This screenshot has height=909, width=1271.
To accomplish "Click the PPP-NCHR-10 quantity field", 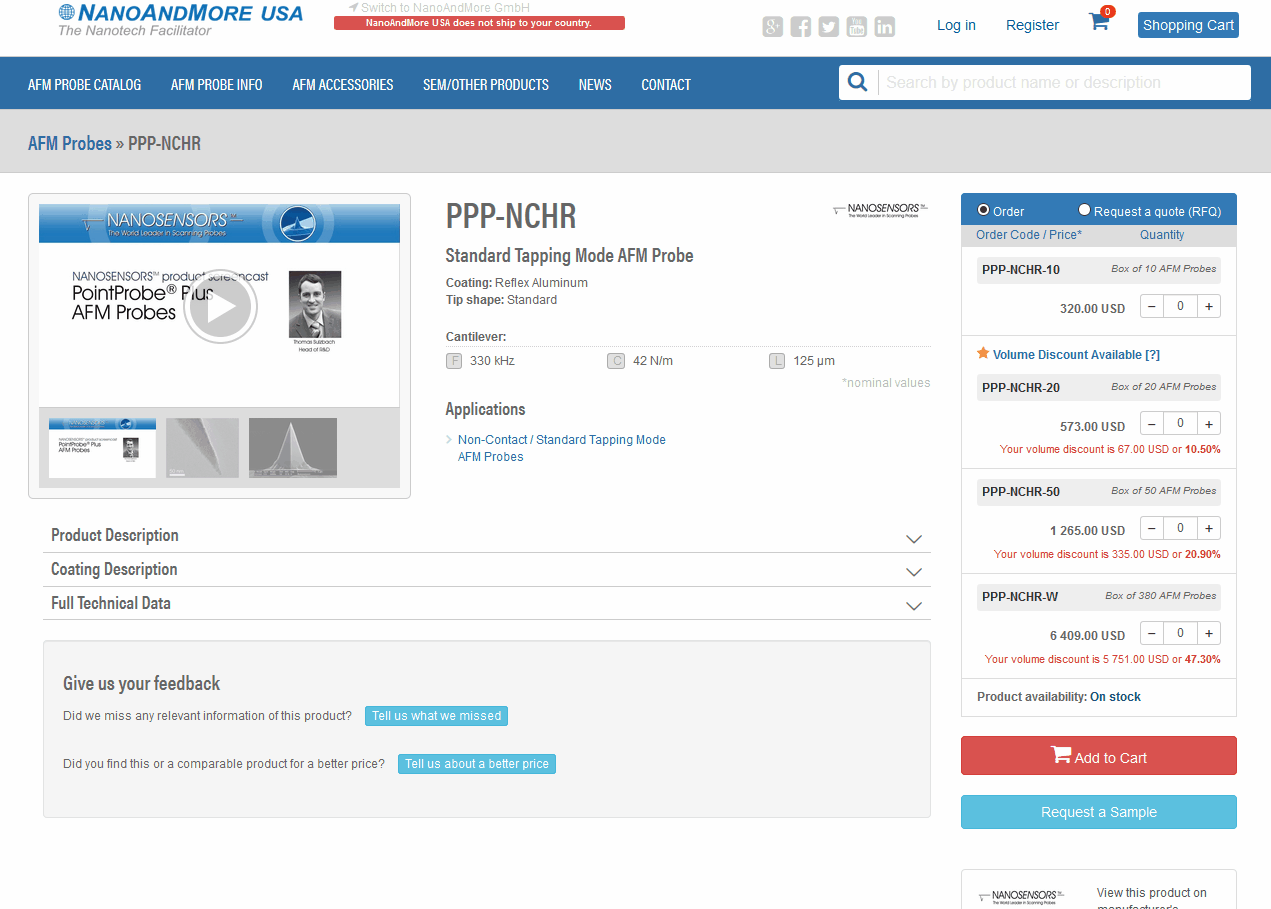I will pos(1180,307).
